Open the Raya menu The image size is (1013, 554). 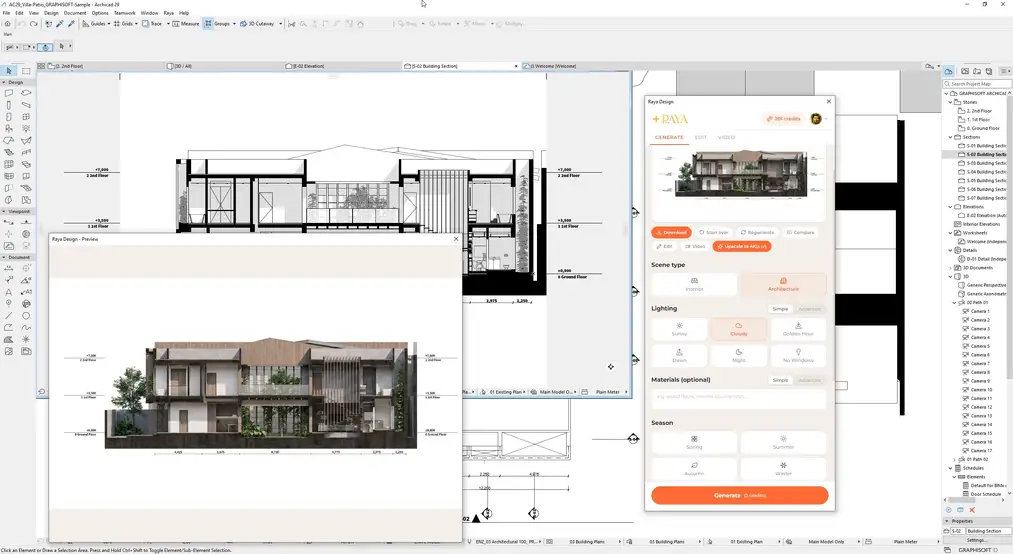[x=169, y=13]
